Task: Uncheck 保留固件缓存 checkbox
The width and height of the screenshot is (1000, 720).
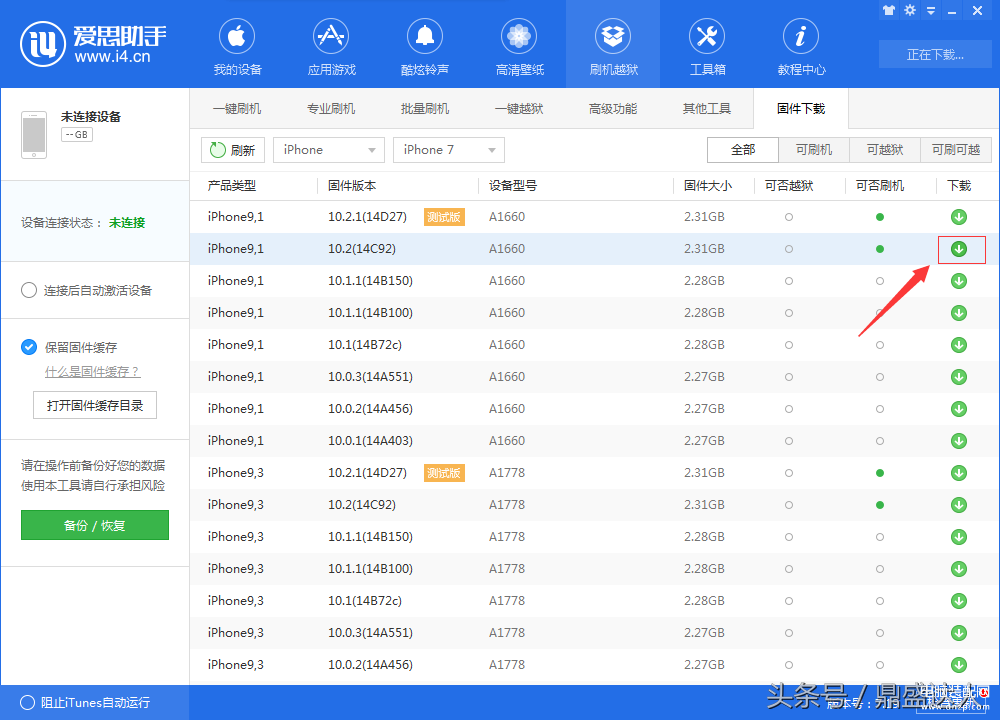Action: [29, 347]
